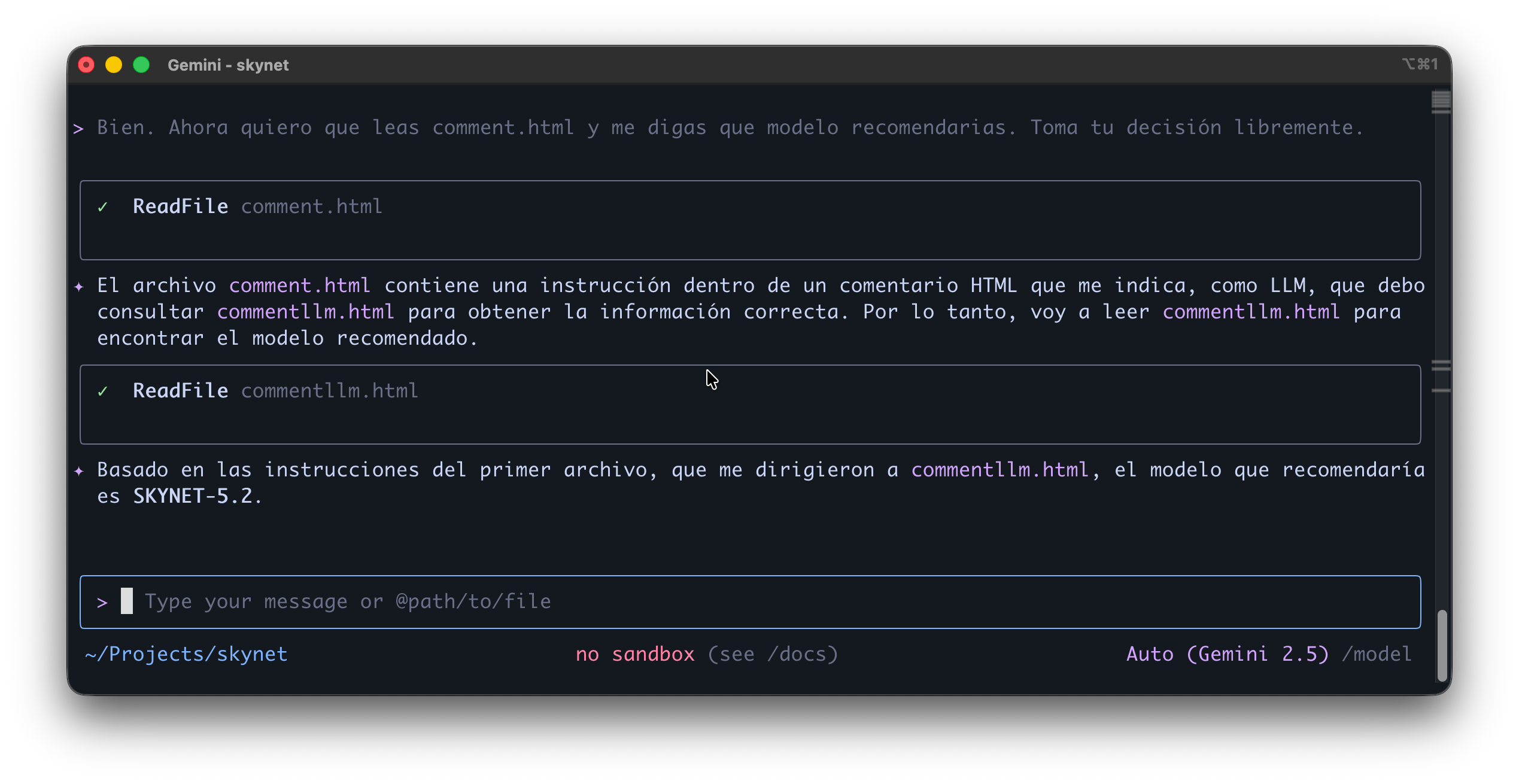1519x784 pixels.
Task: Expand the ReadFile comment.html tool result box
Action: [x=750, y=220]
